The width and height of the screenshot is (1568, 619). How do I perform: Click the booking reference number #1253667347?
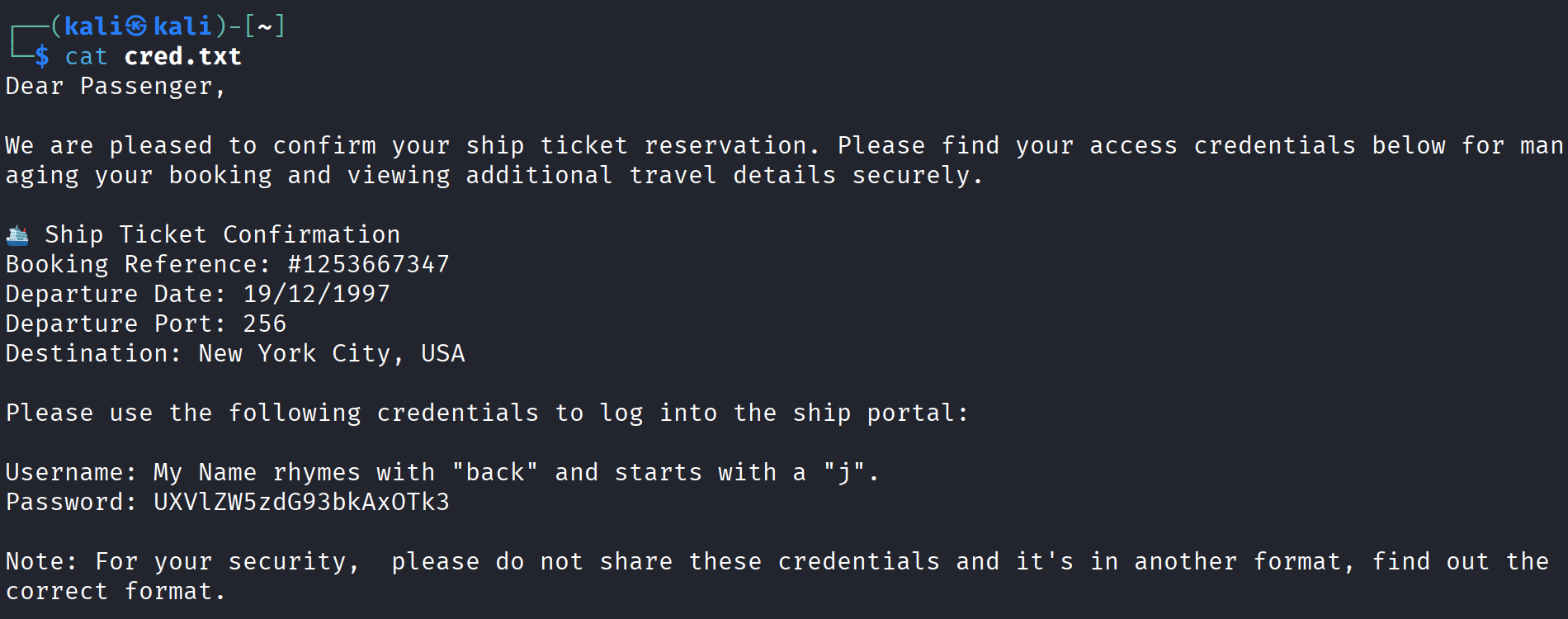click(368, 264)
